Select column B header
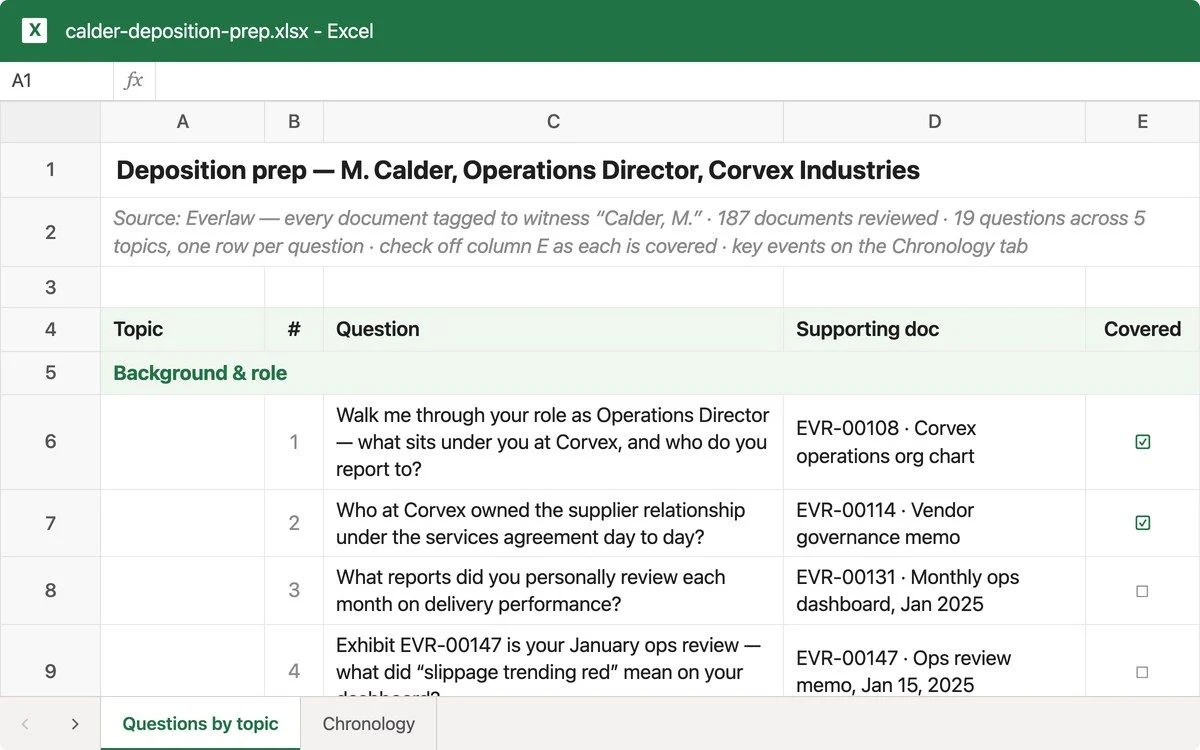Image resolution: width=1200 pixels, height=750 pixels. pos(294,122)
